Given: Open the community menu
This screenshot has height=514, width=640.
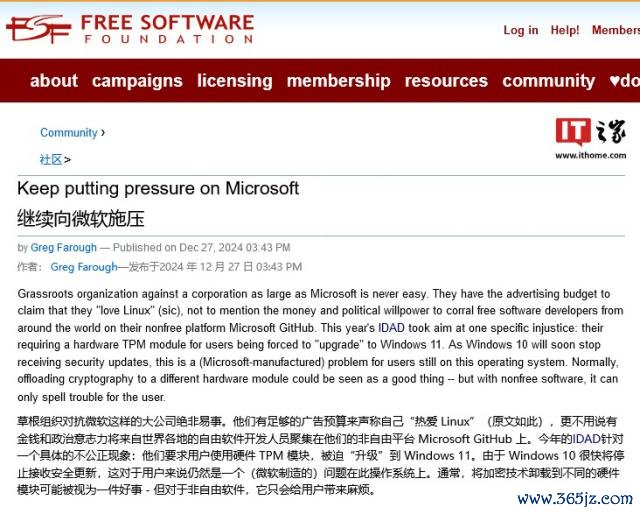Looking at the screenshot, I should coord(549,81).
